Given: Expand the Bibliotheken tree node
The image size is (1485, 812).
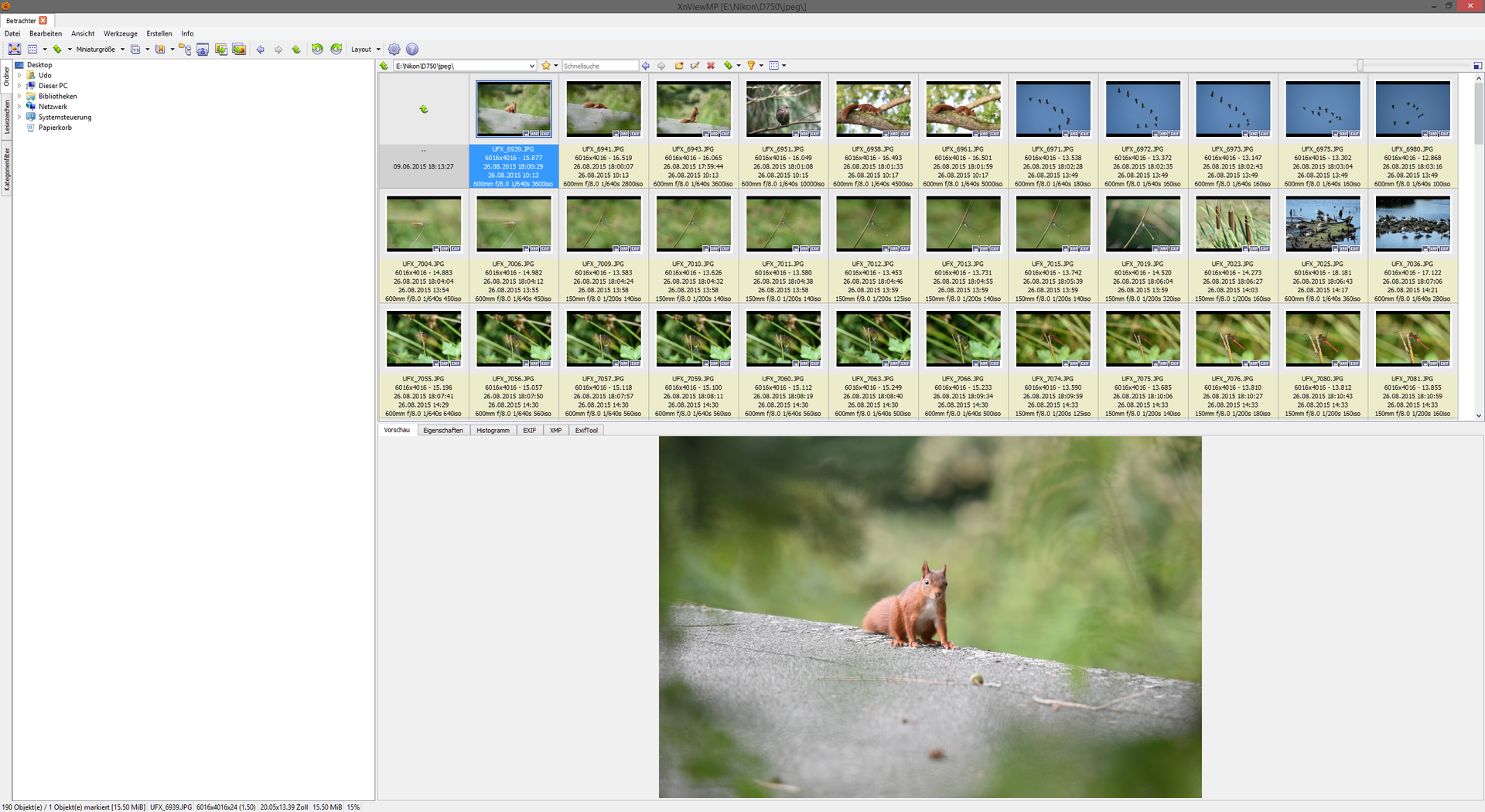Looking at the screenshot, I should pyautogui.click(x=19, y=97).
